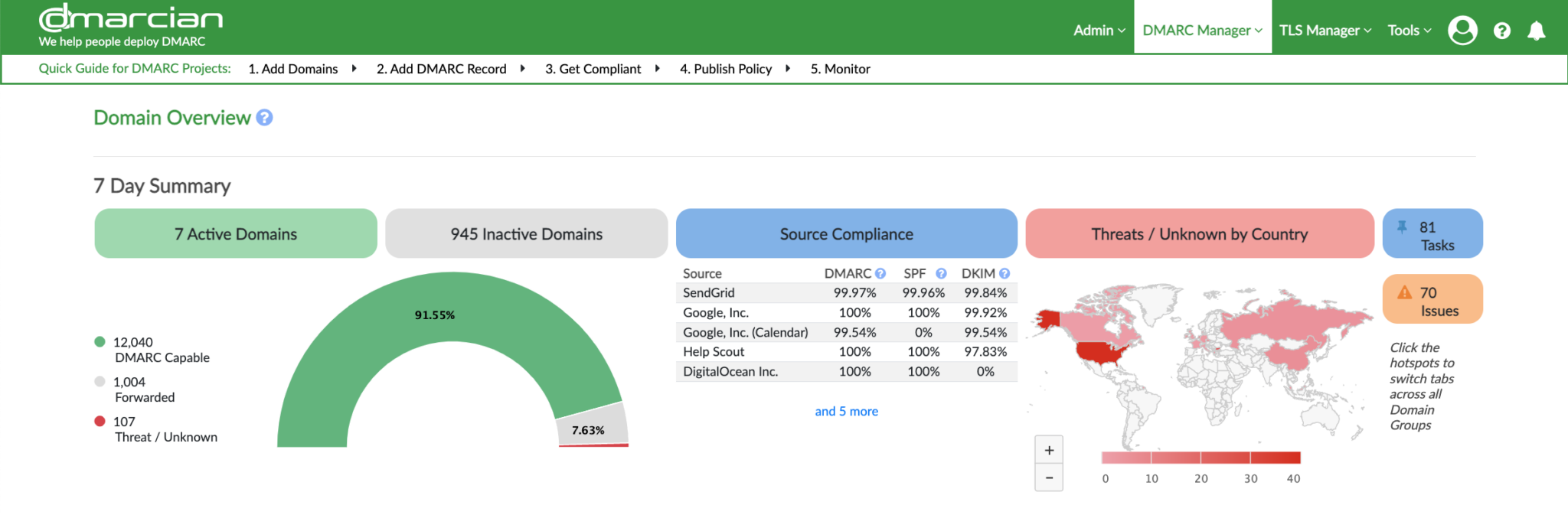Screen dimensions: 1568x515
Task: Click the red Threat / Unknown legend dot
Action: point(100,421)
